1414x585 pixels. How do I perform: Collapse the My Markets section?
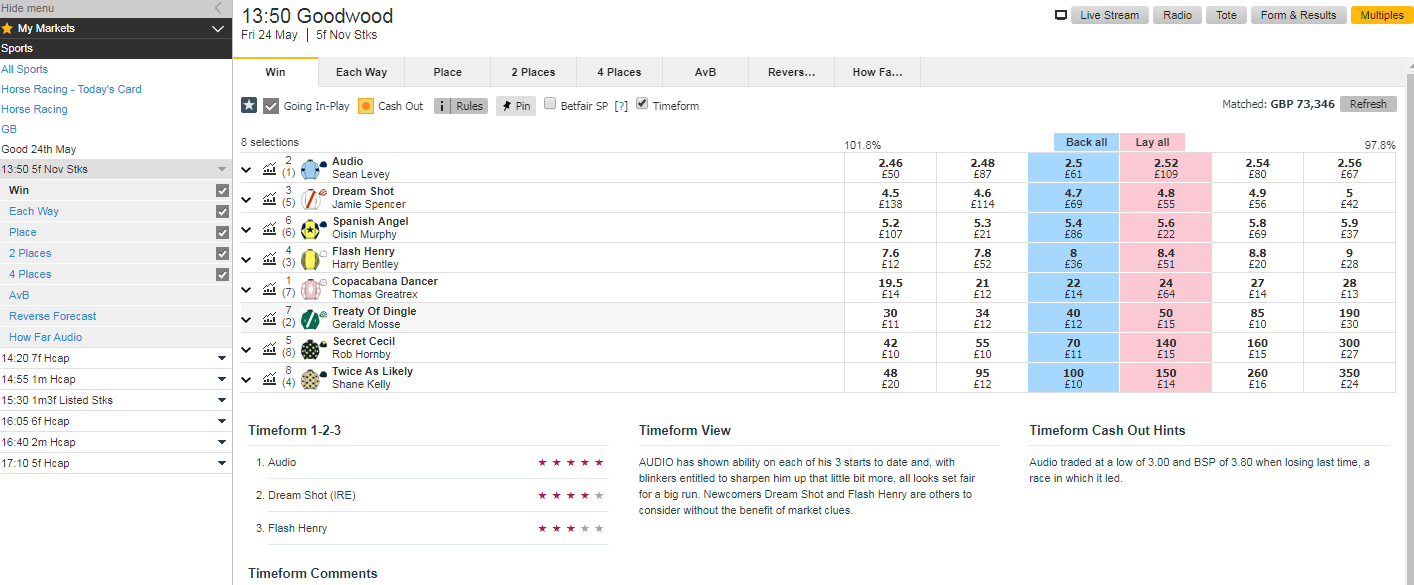218,29
